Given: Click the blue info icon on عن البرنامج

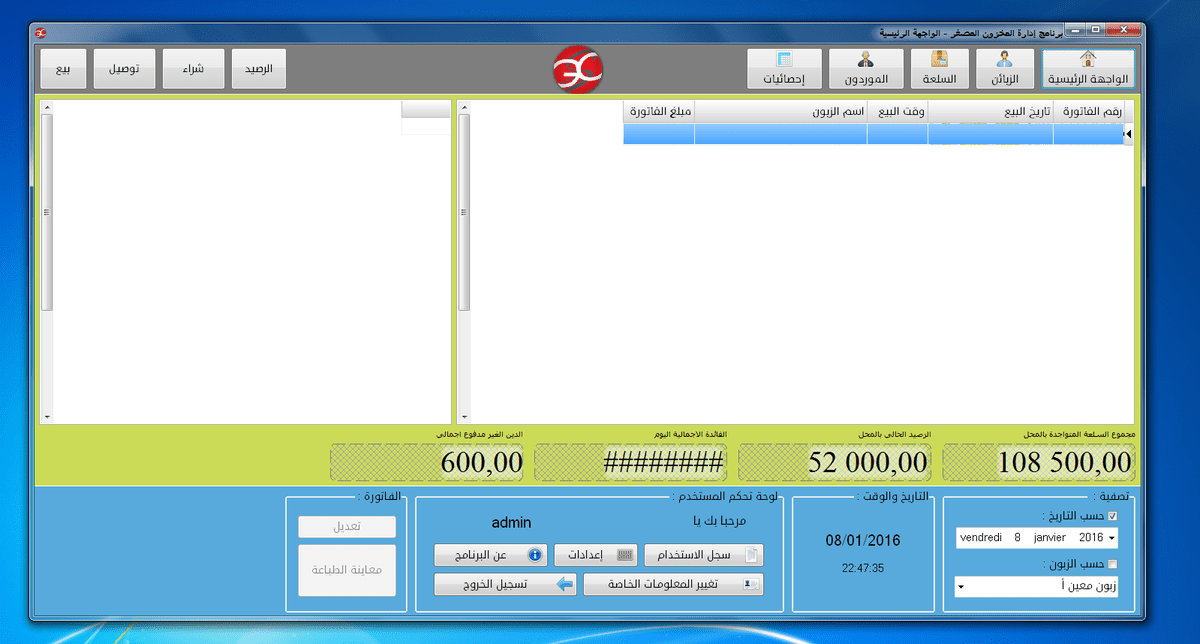Looking at the screenshot, I should click(535, 555).
